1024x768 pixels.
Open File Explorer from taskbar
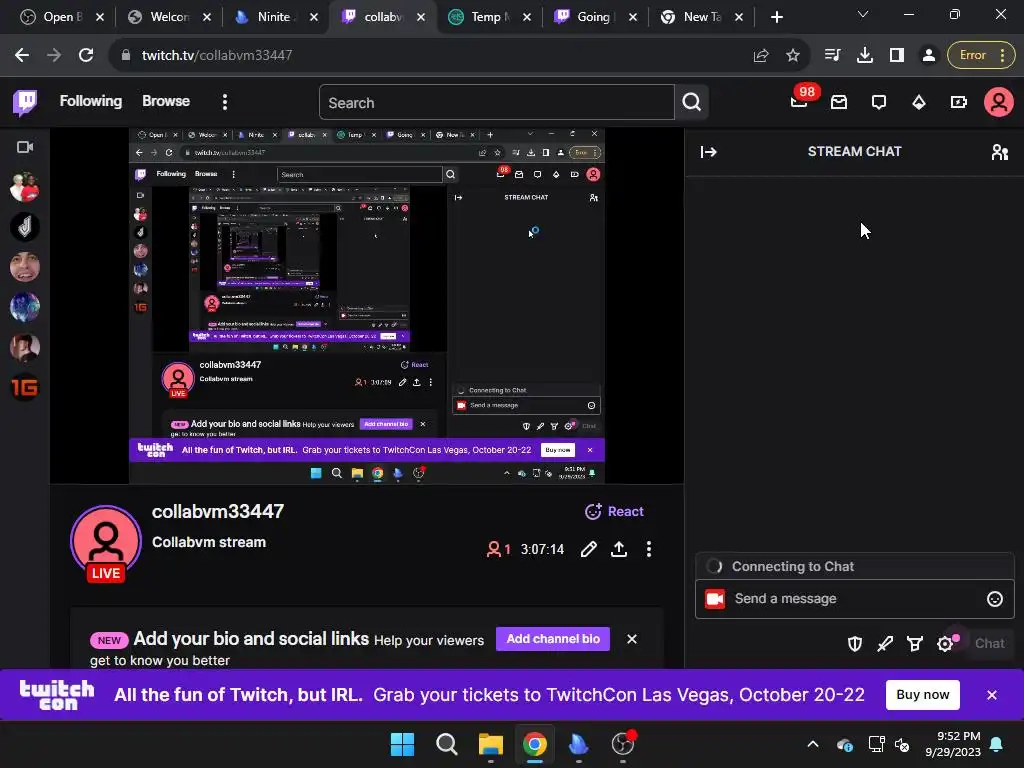tap(490, 744)
